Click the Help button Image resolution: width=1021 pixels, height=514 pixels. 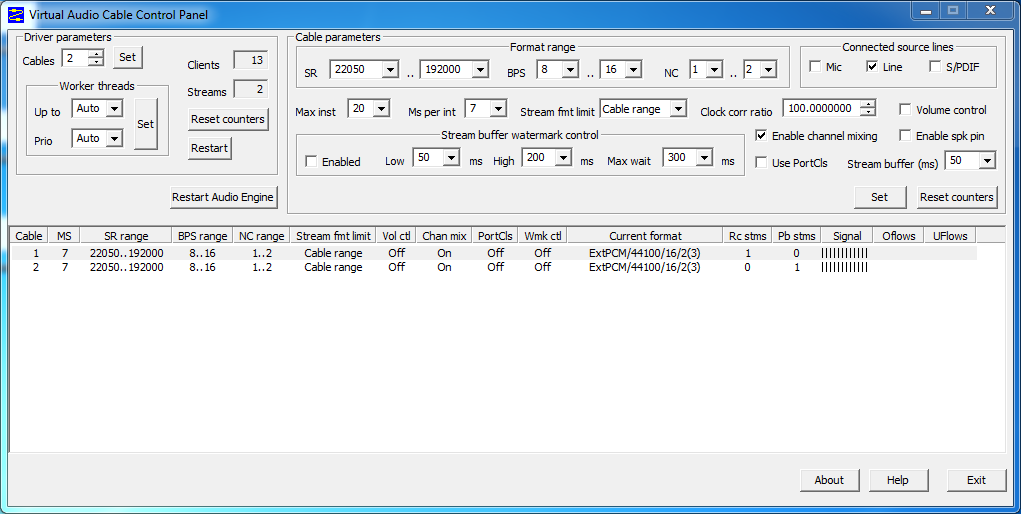tap(897, 480)
